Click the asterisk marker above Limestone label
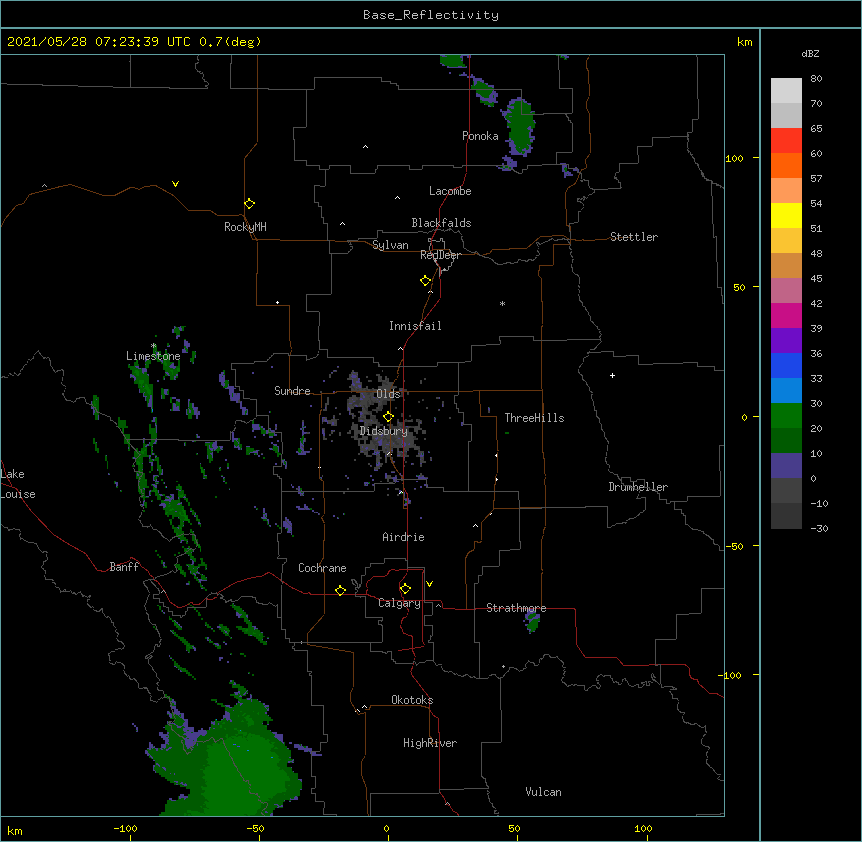The width and height of the screenshot is (862, 842). click(153, 346)
